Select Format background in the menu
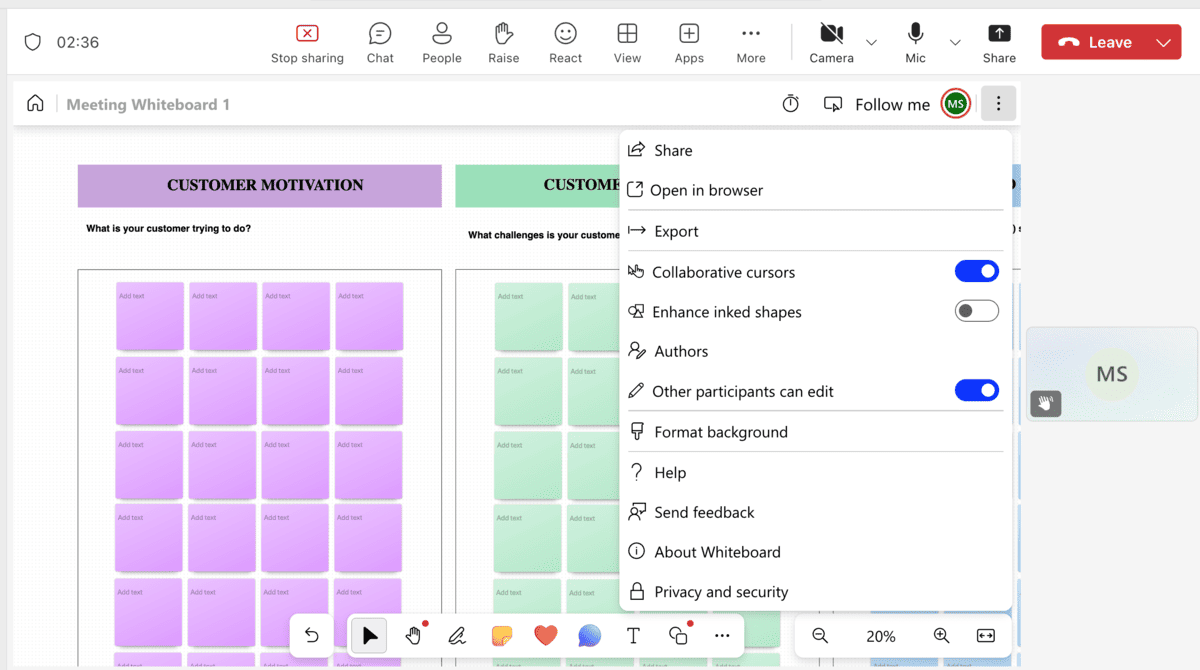Image resolution: width=1200 pixels, height=670 pixels. [721, 432]
